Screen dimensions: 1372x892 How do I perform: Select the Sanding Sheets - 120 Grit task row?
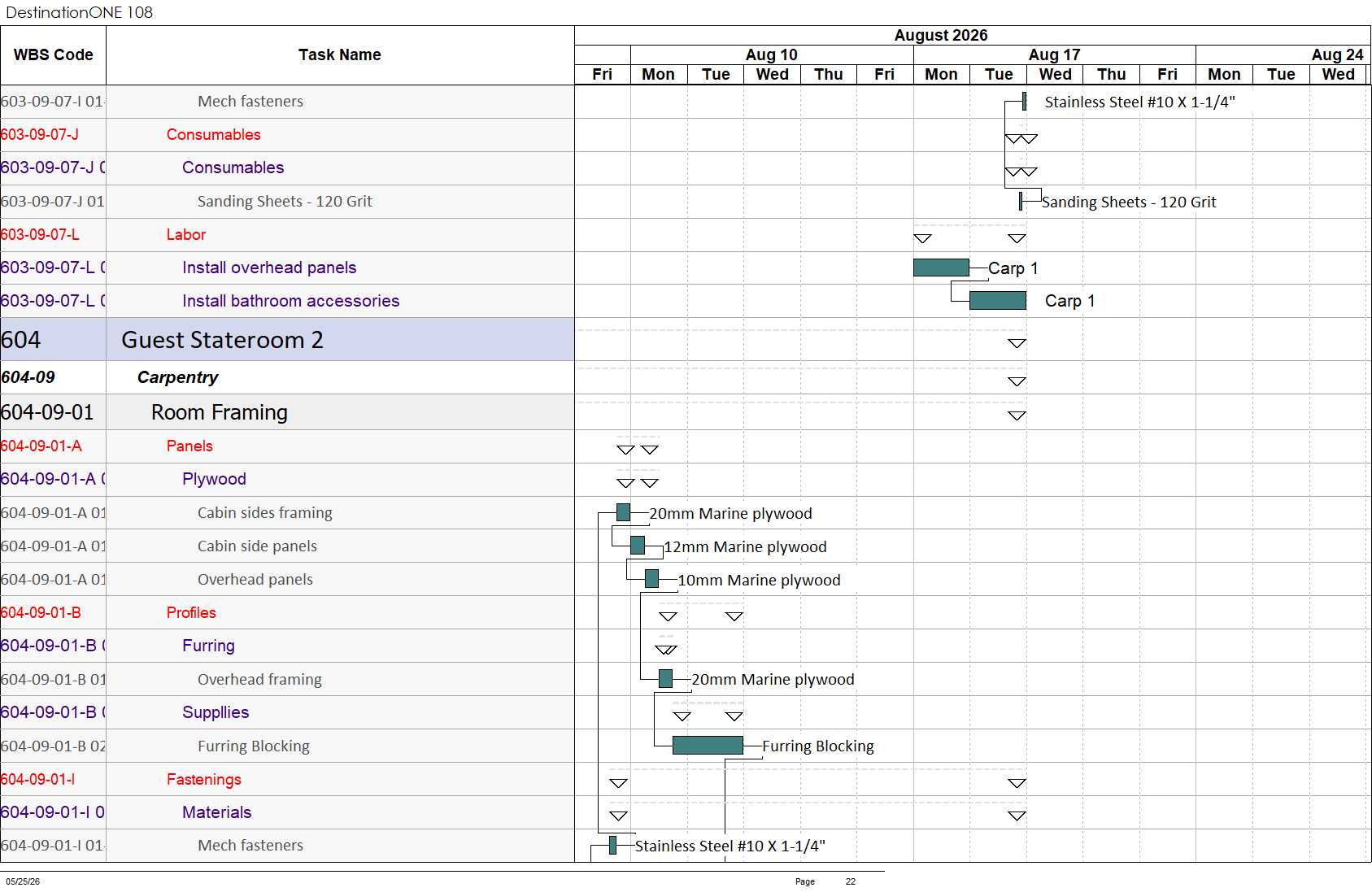(x=287, y=202)
